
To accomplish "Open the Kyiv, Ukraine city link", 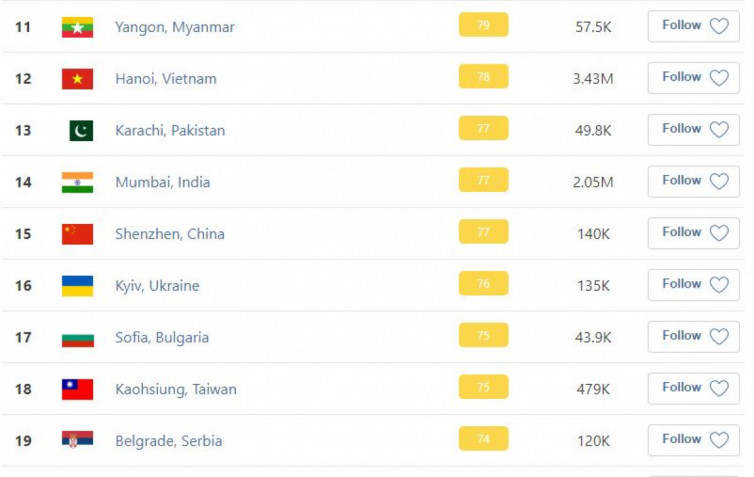I will [157, 286].
